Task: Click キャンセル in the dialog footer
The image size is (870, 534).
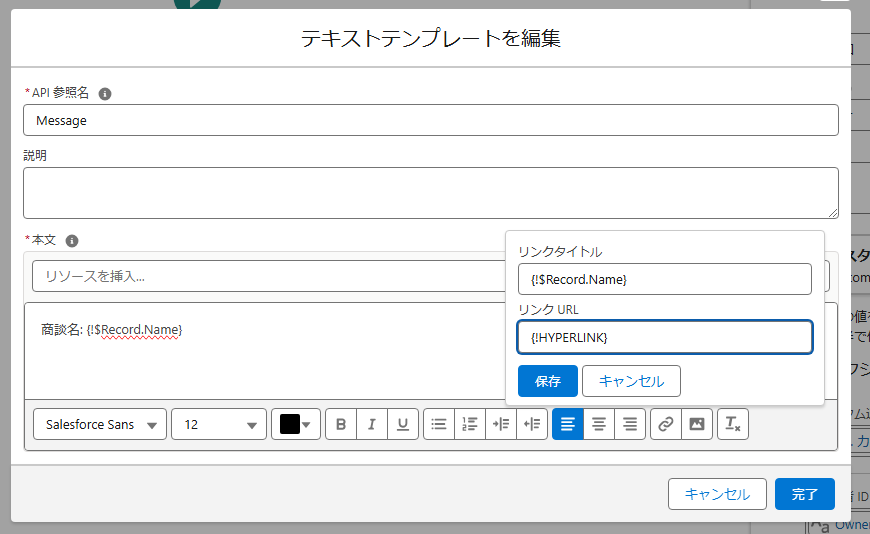Action: (717, 493)
